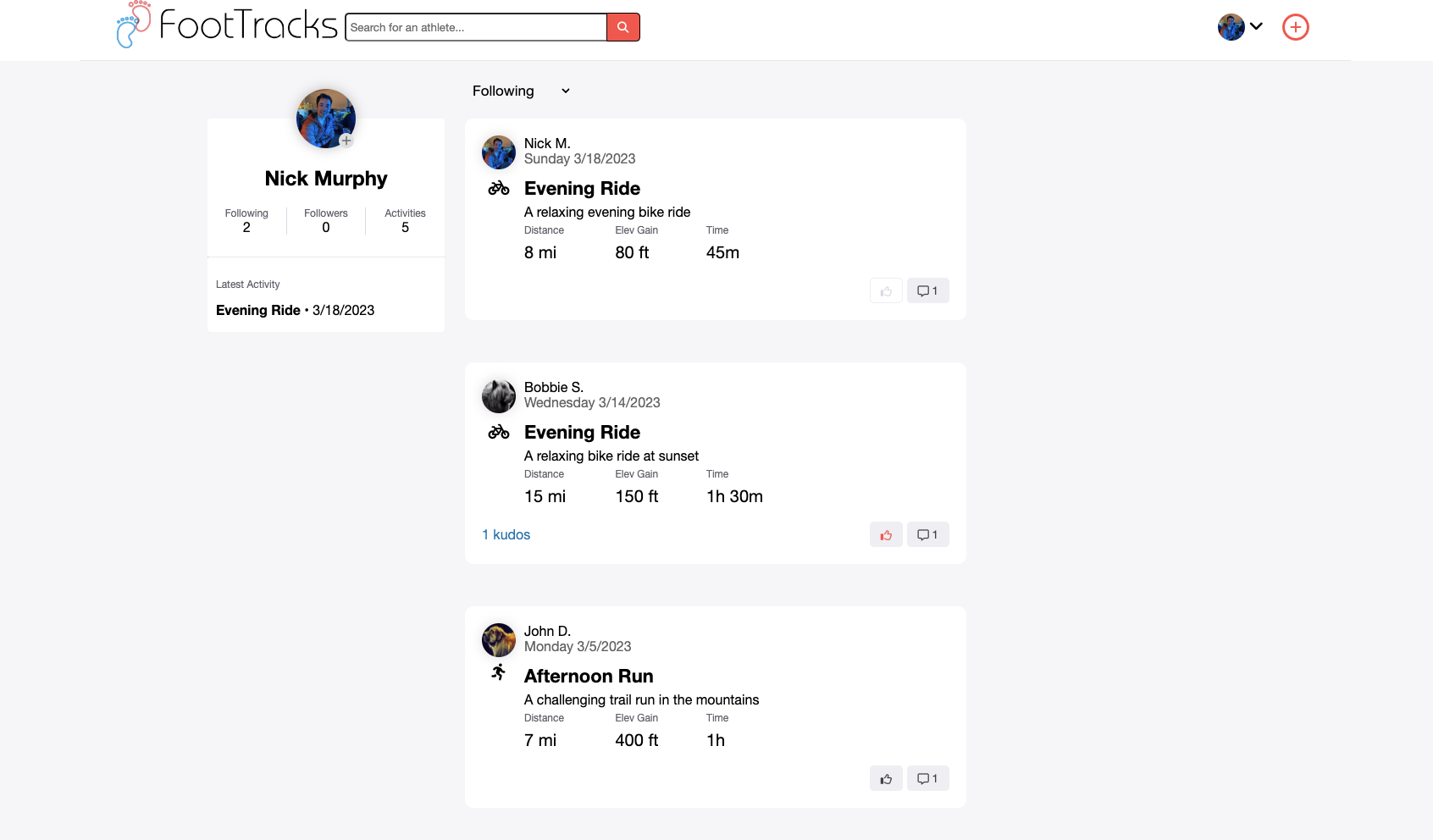Open the user avatar menu chevron

[x=1256, y=26]
